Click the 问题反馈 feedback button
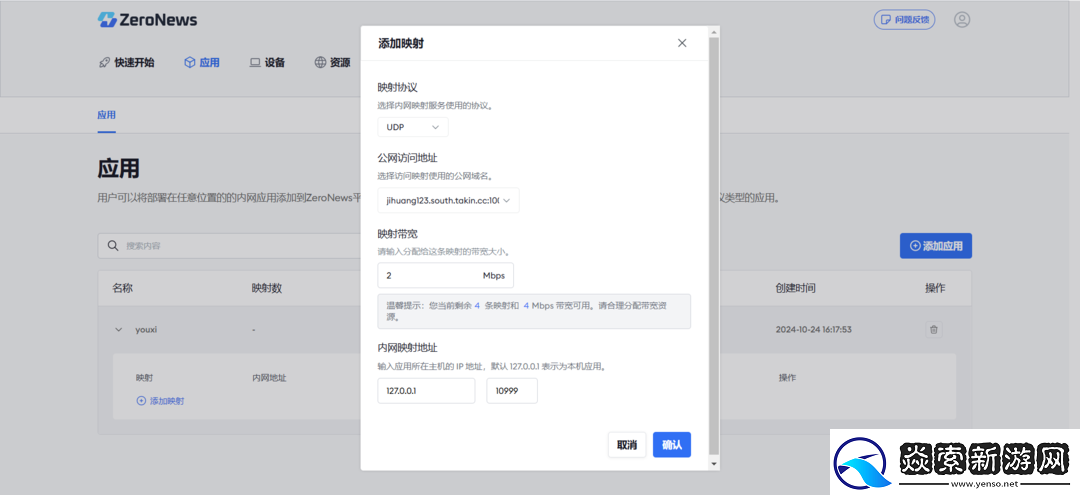Screen dimensions: 1080x495 pos(904,19)
